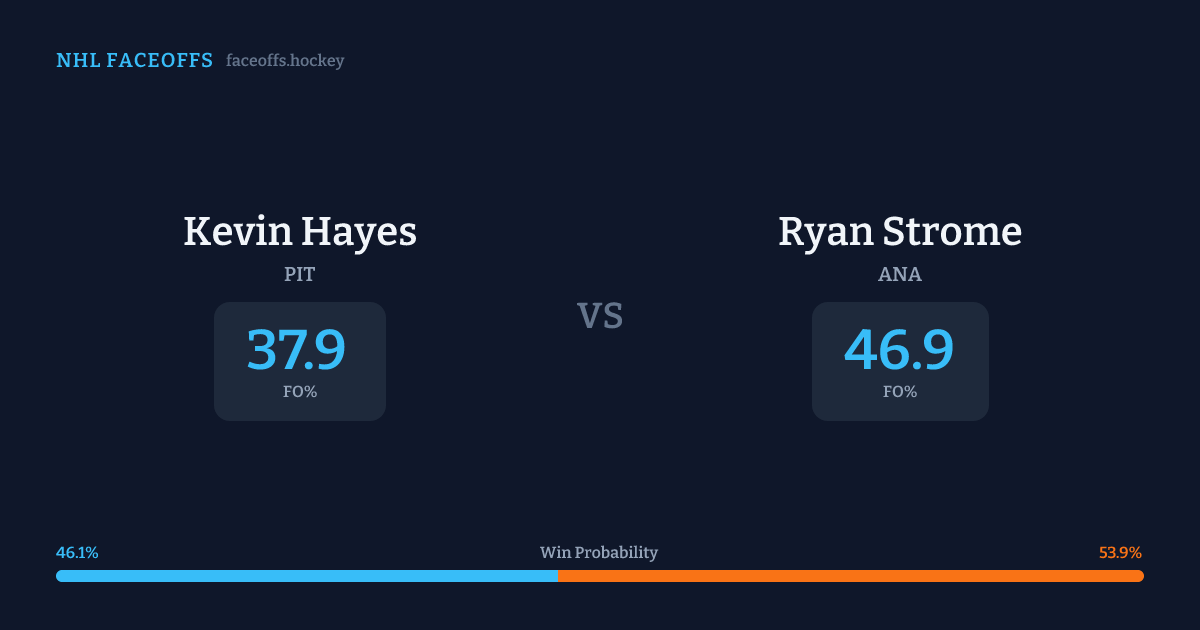Click the PIT team abbreviation

coord(300,275)
